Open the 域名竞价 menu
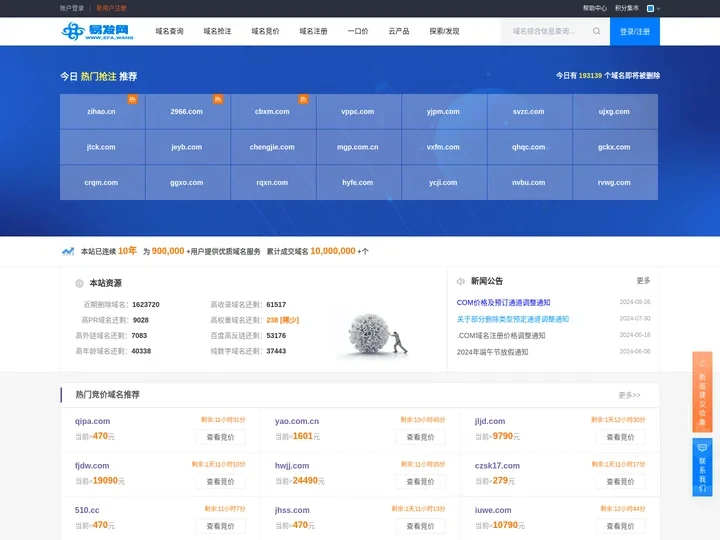Image resolution: width=720 pixels, height=540 pixels. pyautogui.click(x=265, y=31)
